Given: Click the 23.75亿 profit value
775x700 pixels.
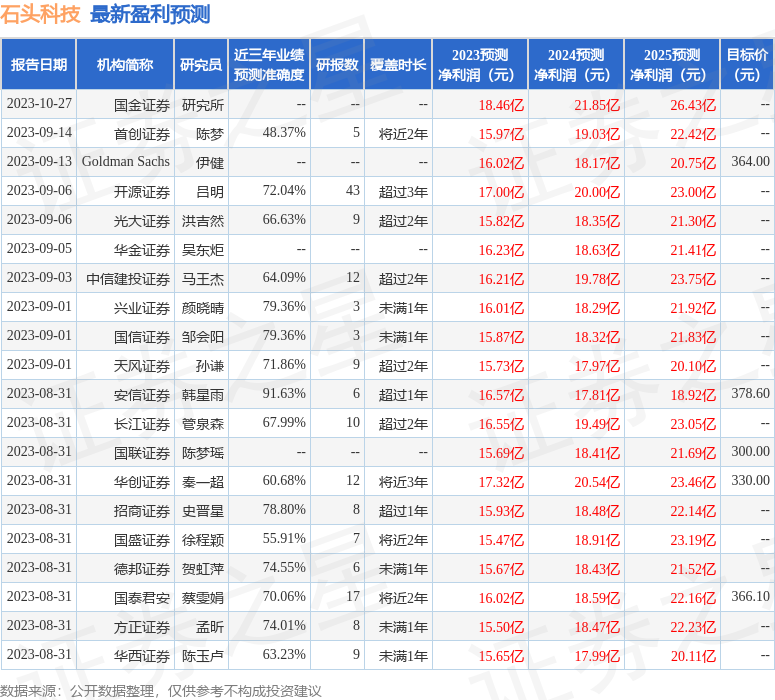Looking at the screenshot, I should (x=693, y=279).
